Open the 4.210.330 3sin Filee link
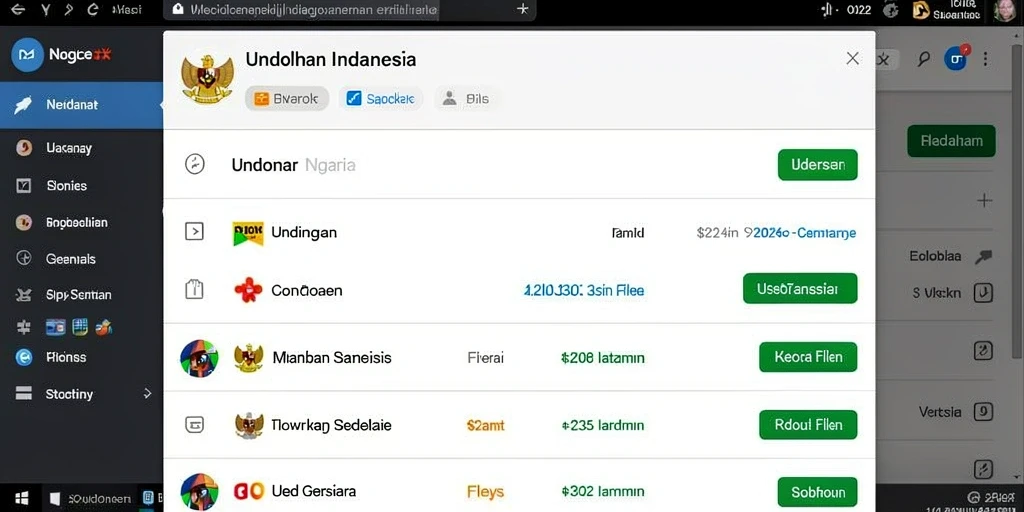This screenshot has width=1024, height=512. click(584, 290)
